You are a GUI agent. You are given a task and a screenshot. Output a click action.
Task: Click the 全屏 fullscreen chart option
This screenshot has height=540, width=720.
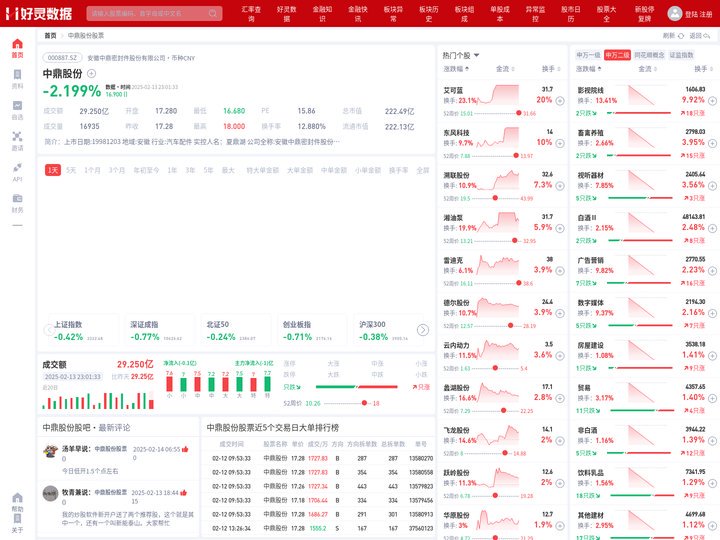click(x=422, y=170)
